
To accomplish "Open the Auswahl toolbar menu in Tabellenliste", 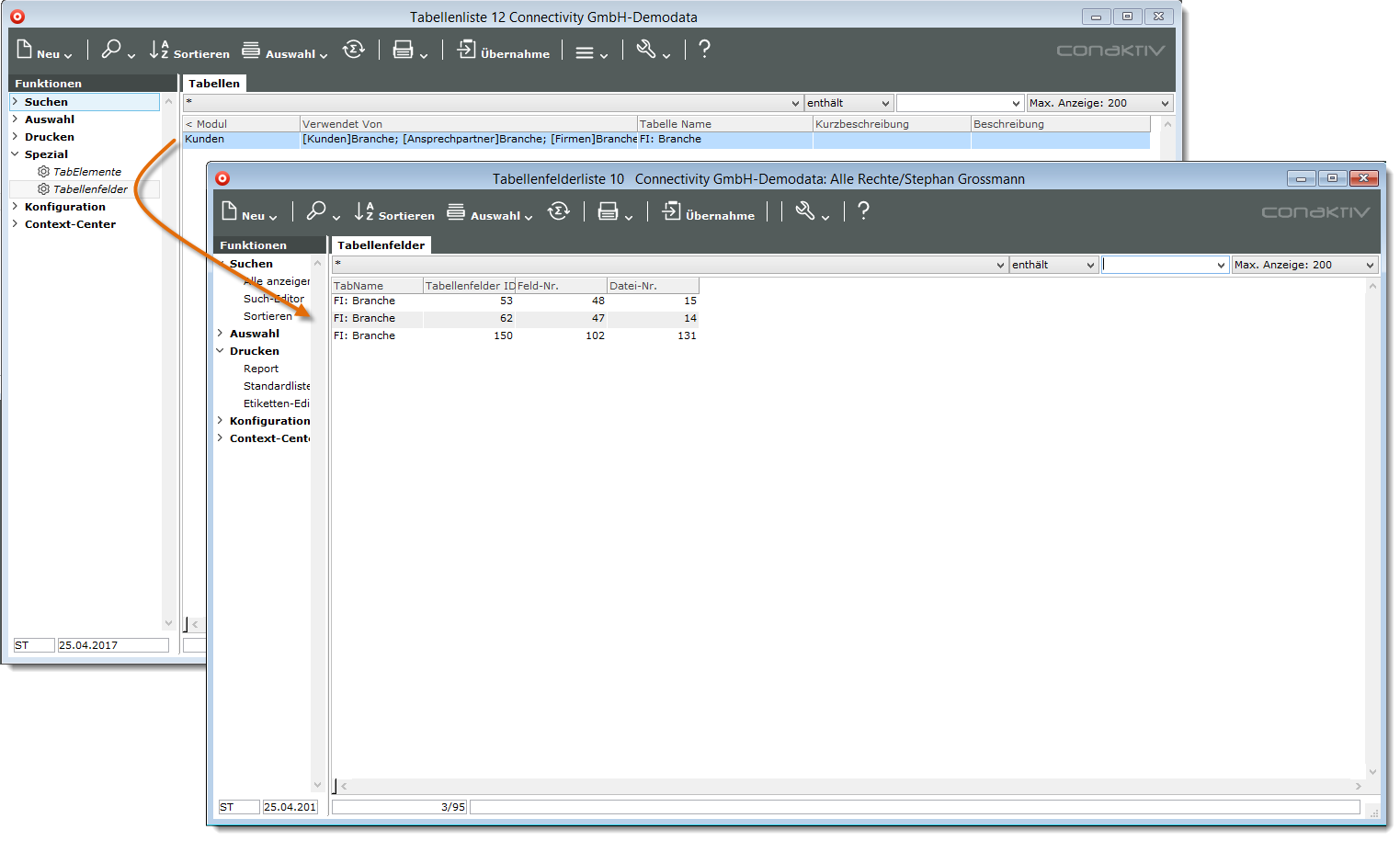I will (x=284, y=52).
